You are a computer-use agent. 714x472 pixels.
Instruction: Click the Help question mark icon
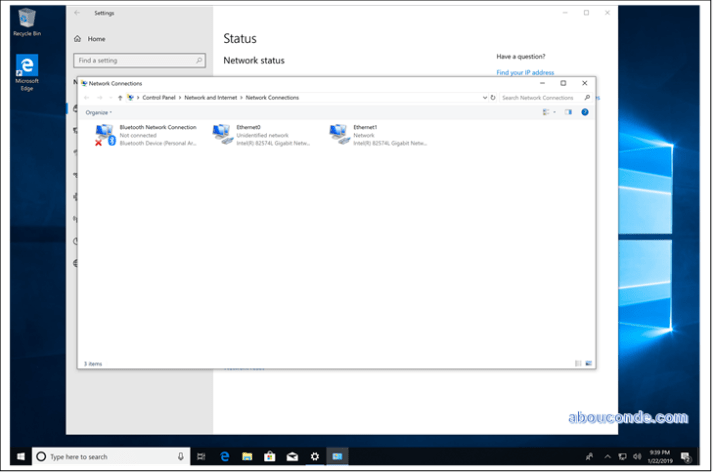coord(585,112)
